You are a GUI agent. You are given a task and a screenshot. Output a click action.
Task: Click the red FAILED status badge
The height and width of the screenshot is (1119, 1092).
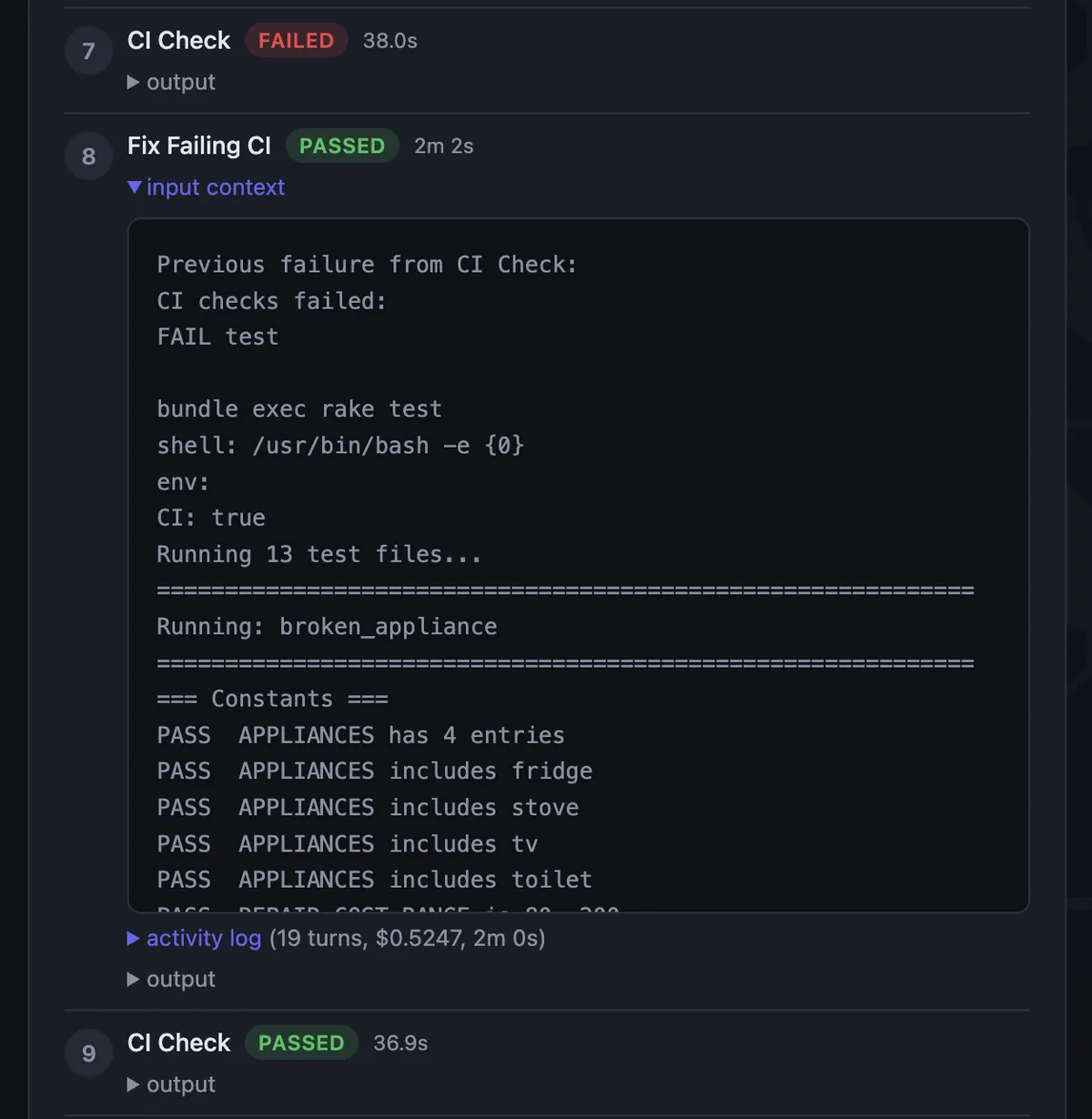(x=296, y=40)
